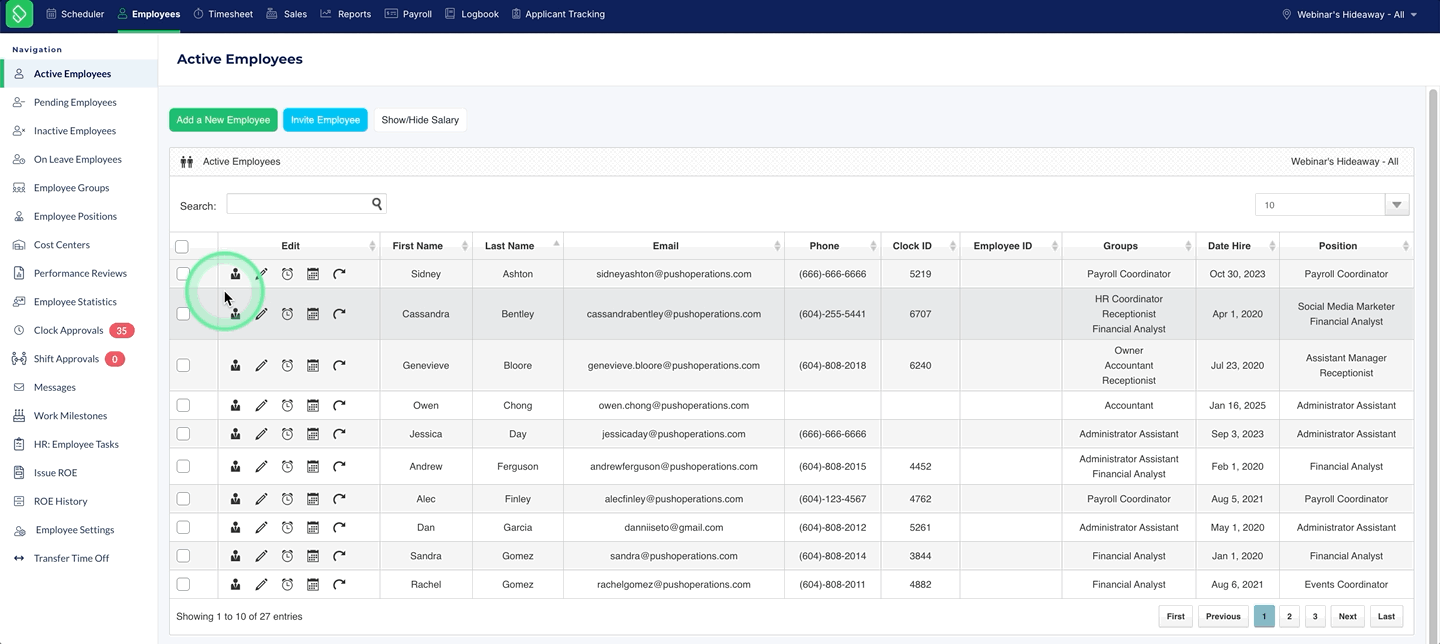Screen dimensions: 1440x644
Task: Sort table by Date Hire column
Action: pyautogui.click(x=1237, y=246)
